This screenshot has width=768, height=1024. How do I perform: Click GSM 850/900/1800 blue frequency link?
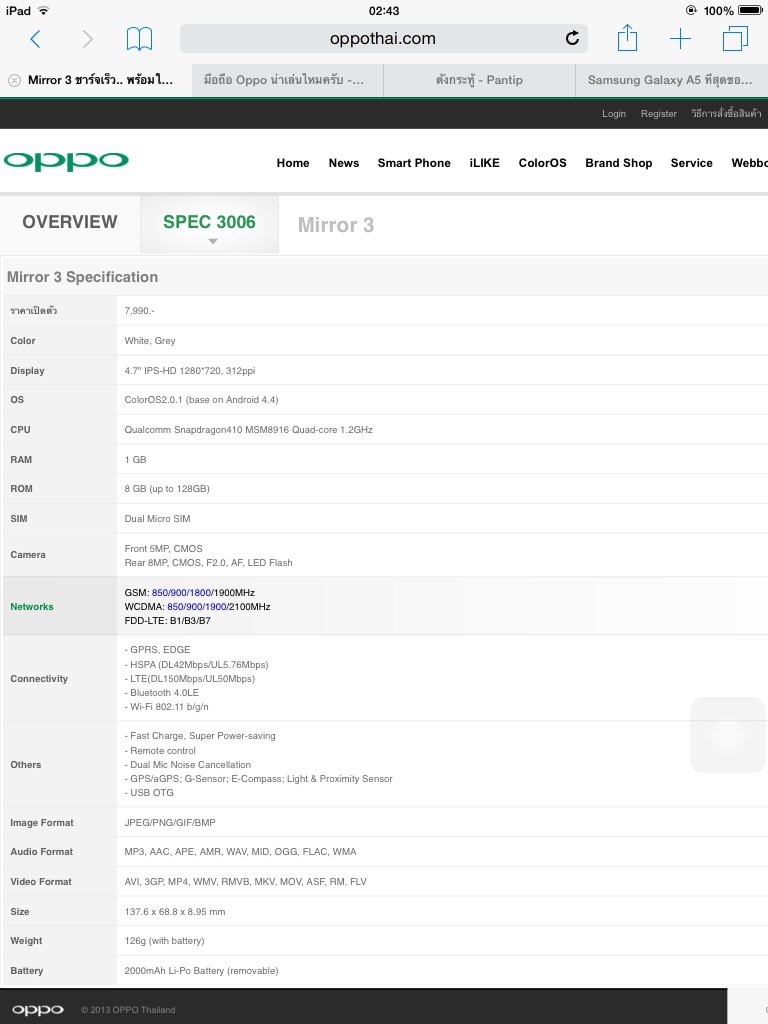(182, 592)
